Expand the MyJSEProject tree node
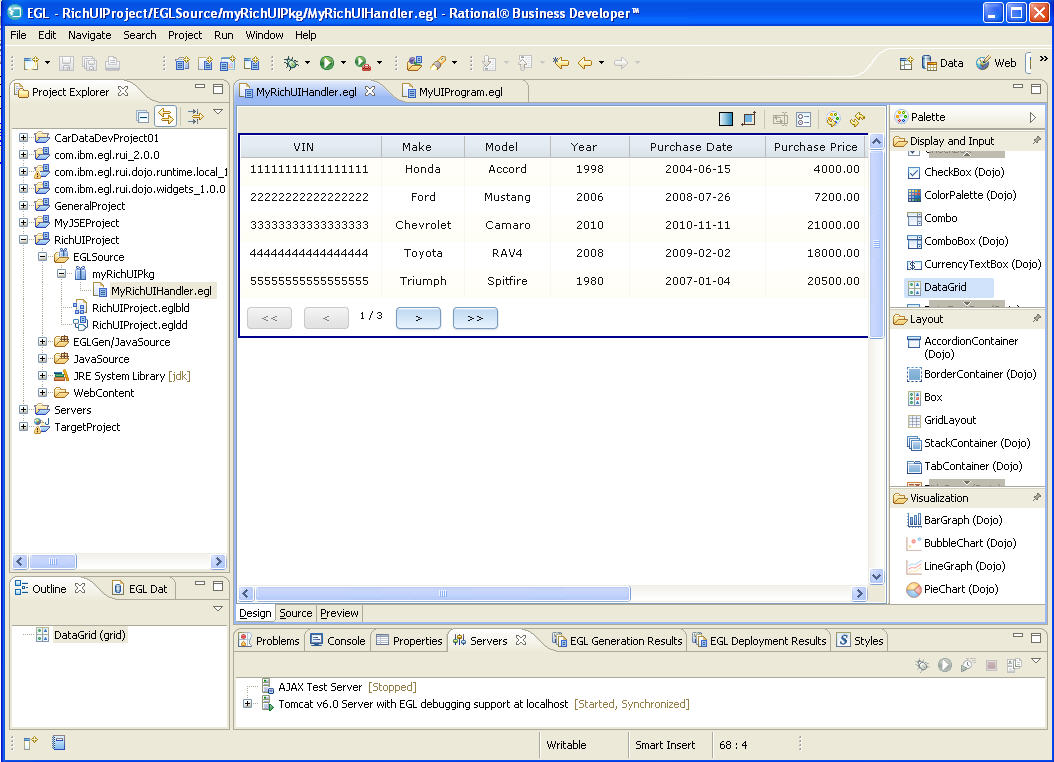This screenshot has height=762, width=1054. (x=24, y=222)
